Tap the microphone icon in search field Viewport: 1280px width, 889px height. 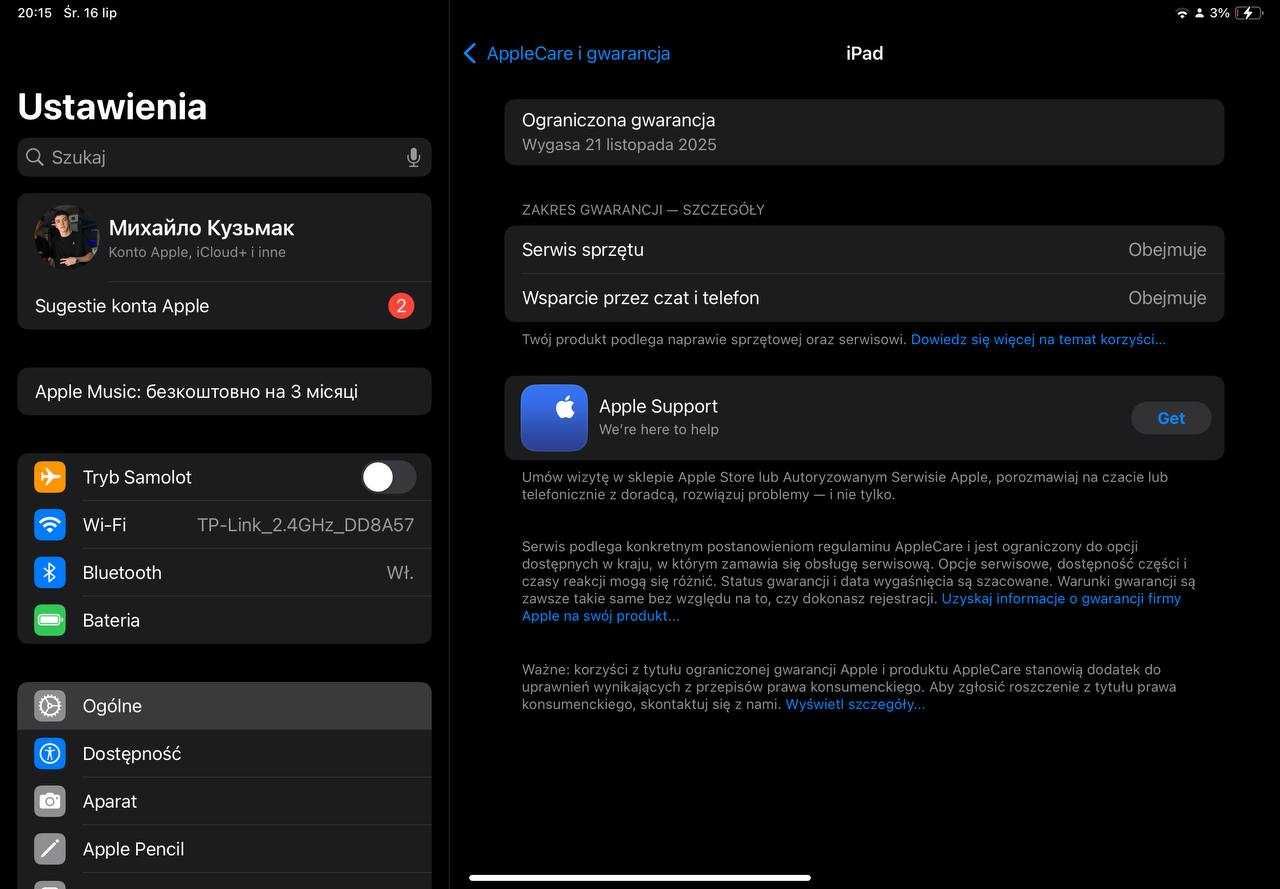click(x=413, y=157)
